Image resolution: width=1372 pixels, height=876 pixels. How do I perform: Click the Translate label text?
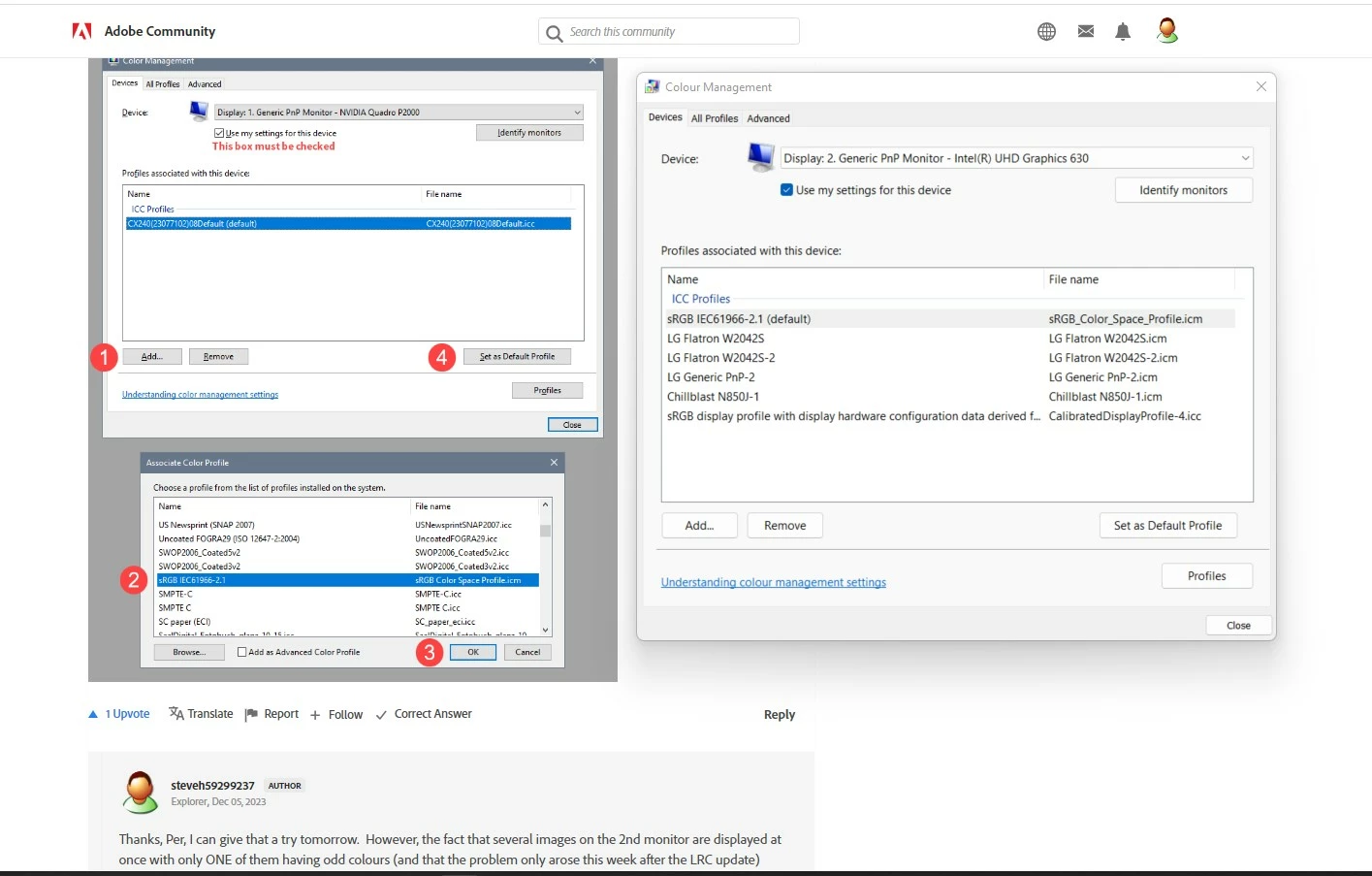tap(210, 714)
